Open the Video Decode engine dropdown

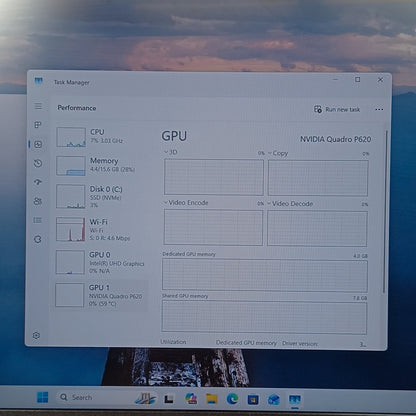click(290, 204)
